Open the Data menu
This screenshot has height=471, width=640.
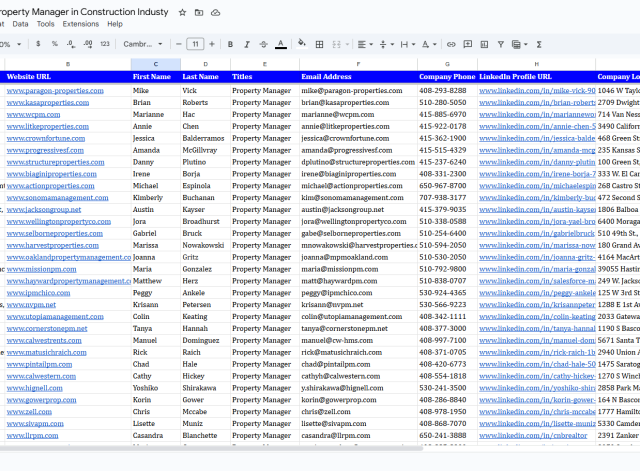coord(20,24)
